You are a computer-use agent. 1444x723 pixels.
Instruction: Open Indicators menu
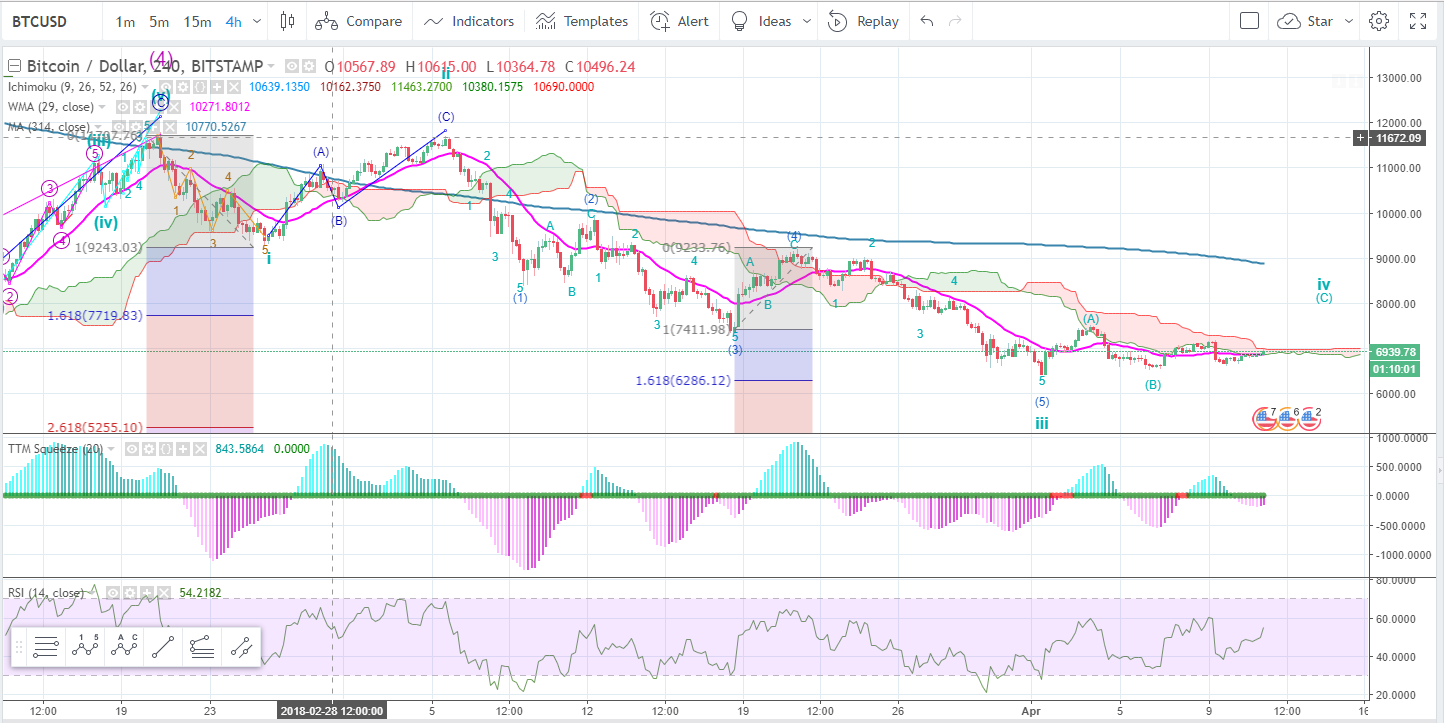(x=468, y=21)
